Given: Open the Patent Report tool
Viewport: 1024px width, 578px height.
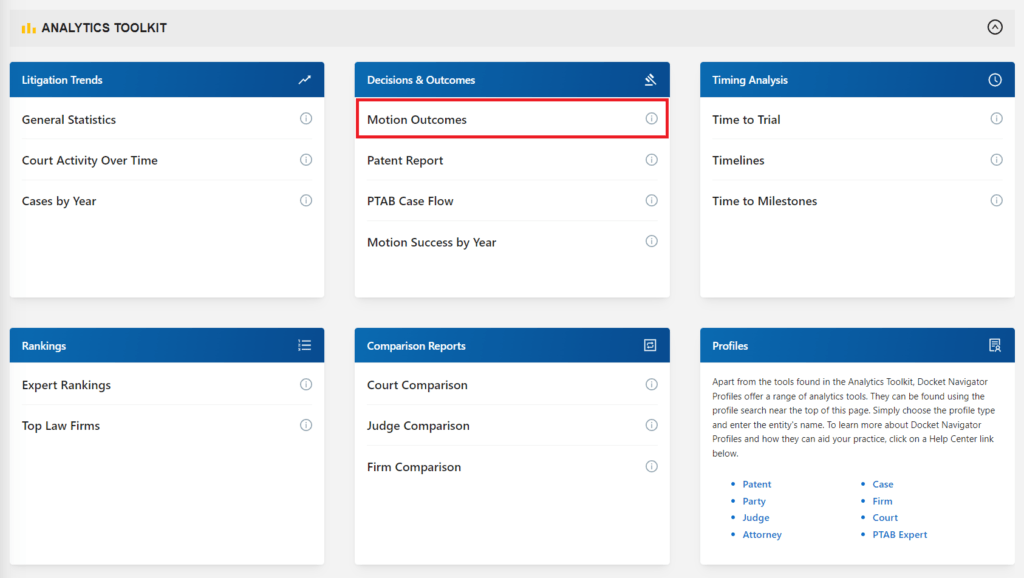Looking at the screenshot, I should [x=405, y=160].
